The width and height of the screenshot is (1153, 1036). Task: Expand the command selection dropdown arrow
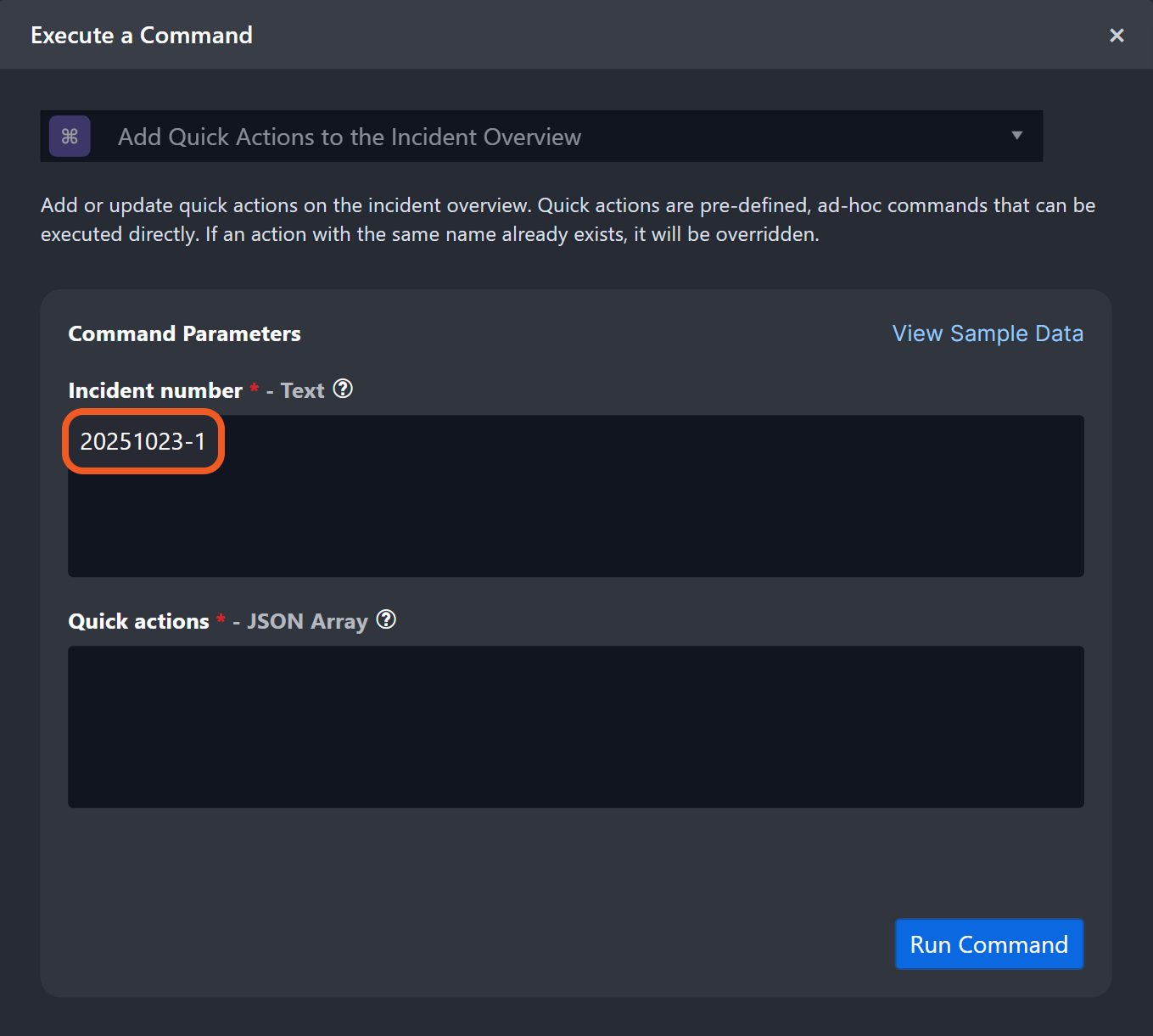[x=1016, y=136]
